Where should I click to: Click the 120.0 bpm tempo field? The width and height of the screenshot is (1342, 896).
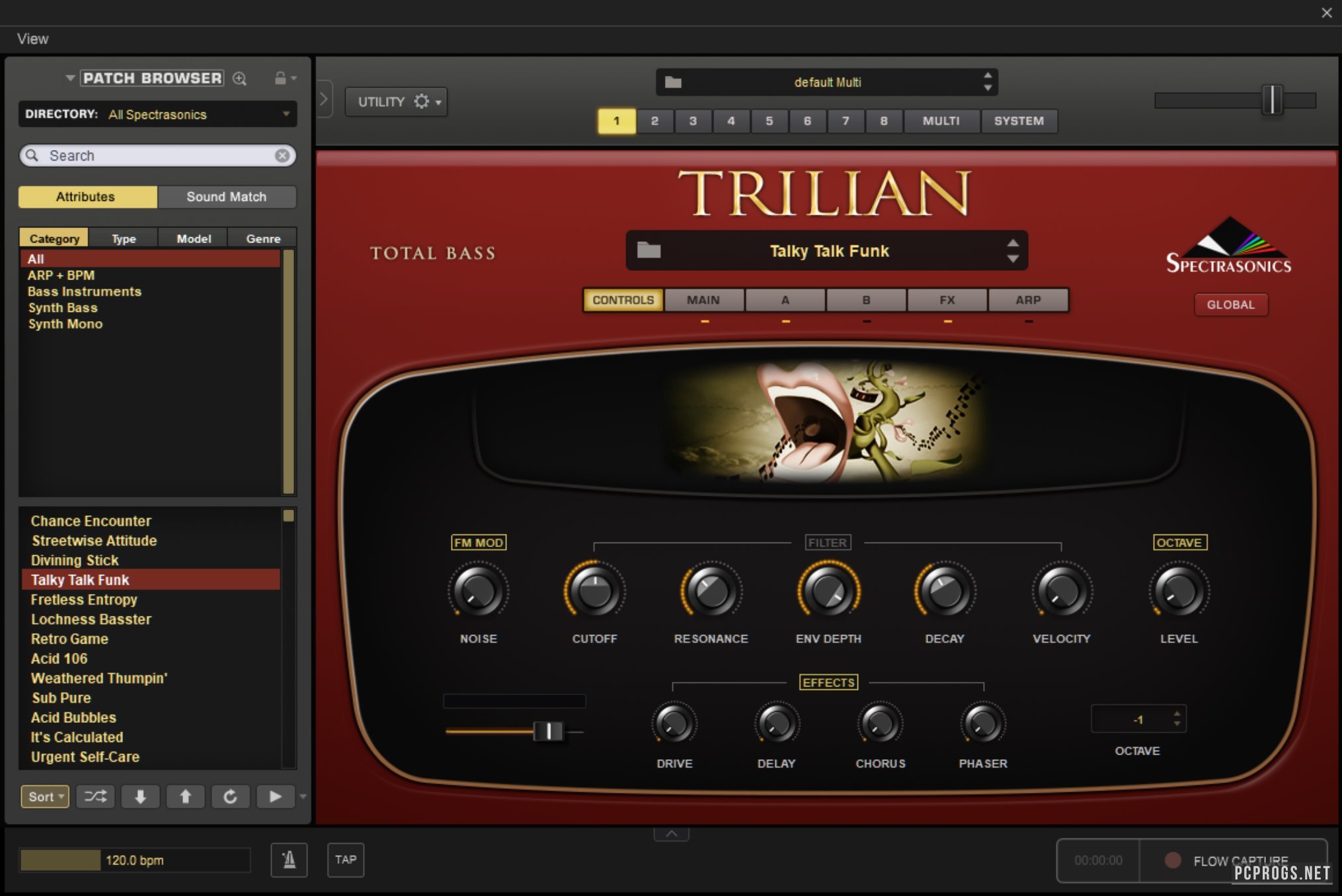coord(135,860)
